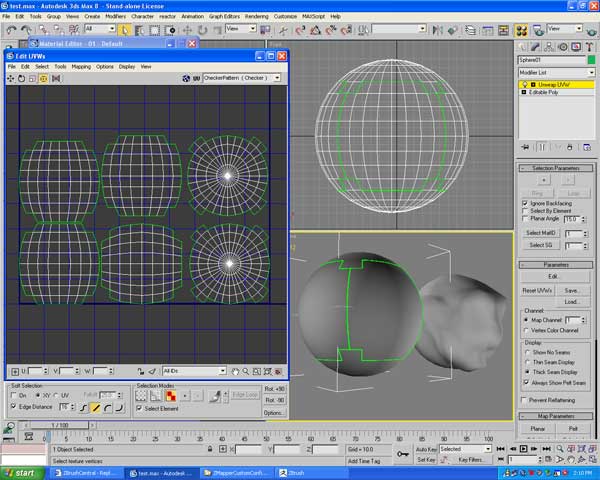This screenshot has height=480, width=600.
Task: Click the Undo arrow in main toolbar
Action: point(11,30)
